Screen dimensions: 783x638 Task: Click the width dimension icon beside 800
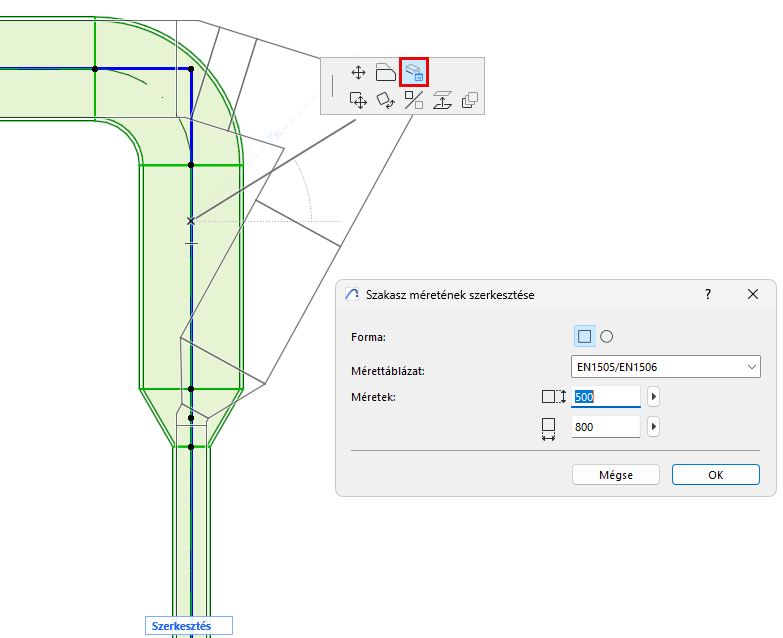[548, 429]
